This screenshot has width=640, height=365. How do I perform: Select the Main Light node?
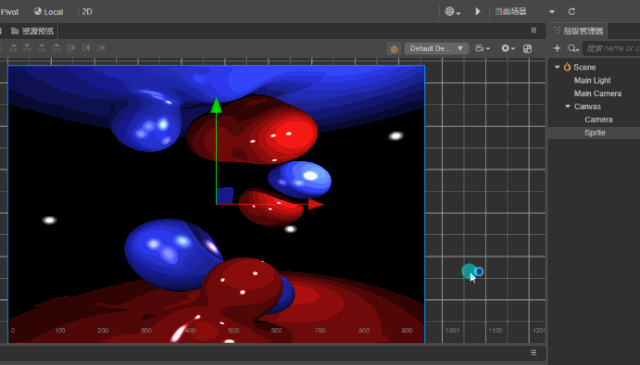(592, 80)
